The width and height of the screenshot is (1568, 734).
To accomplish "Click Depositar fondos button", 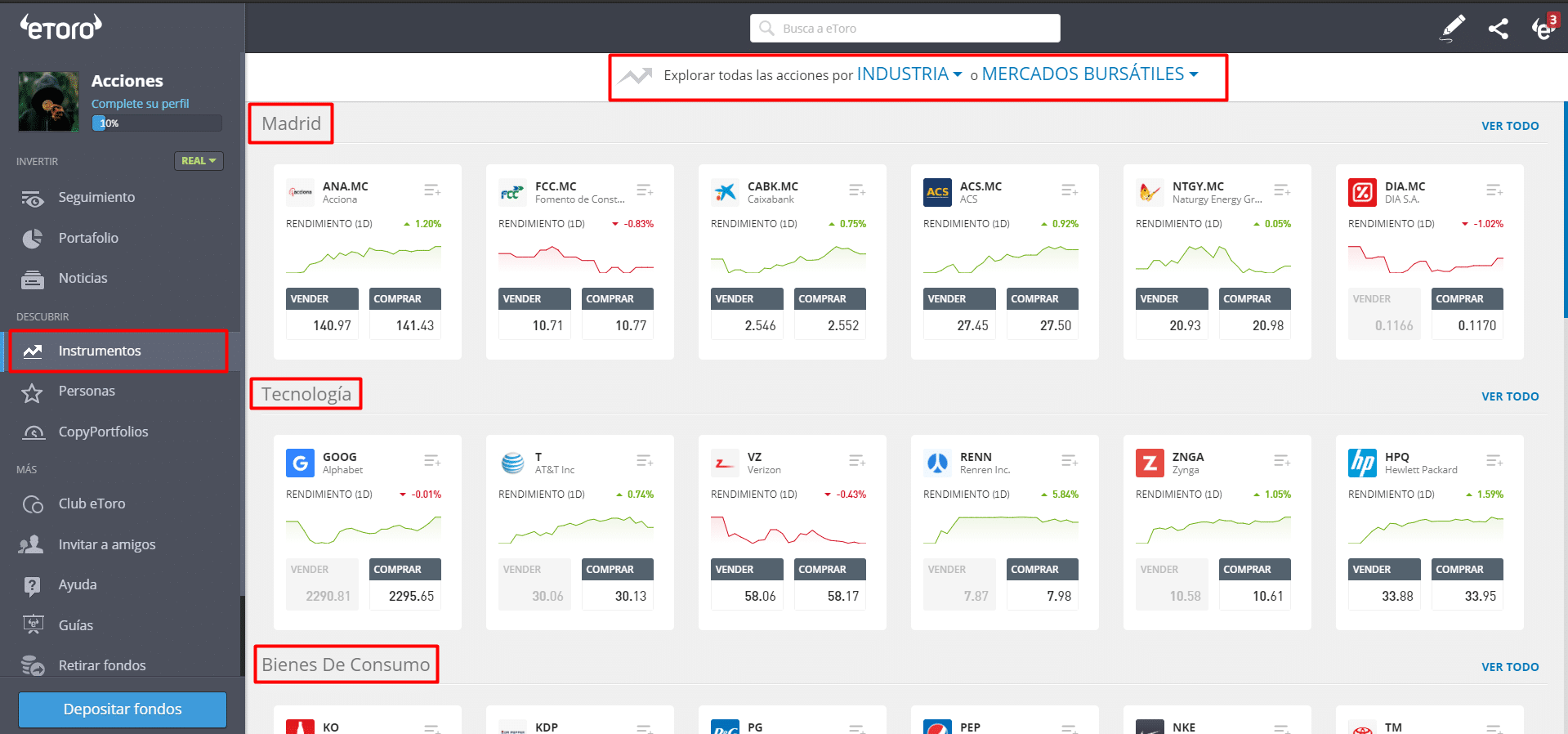I will pos(123,709).
